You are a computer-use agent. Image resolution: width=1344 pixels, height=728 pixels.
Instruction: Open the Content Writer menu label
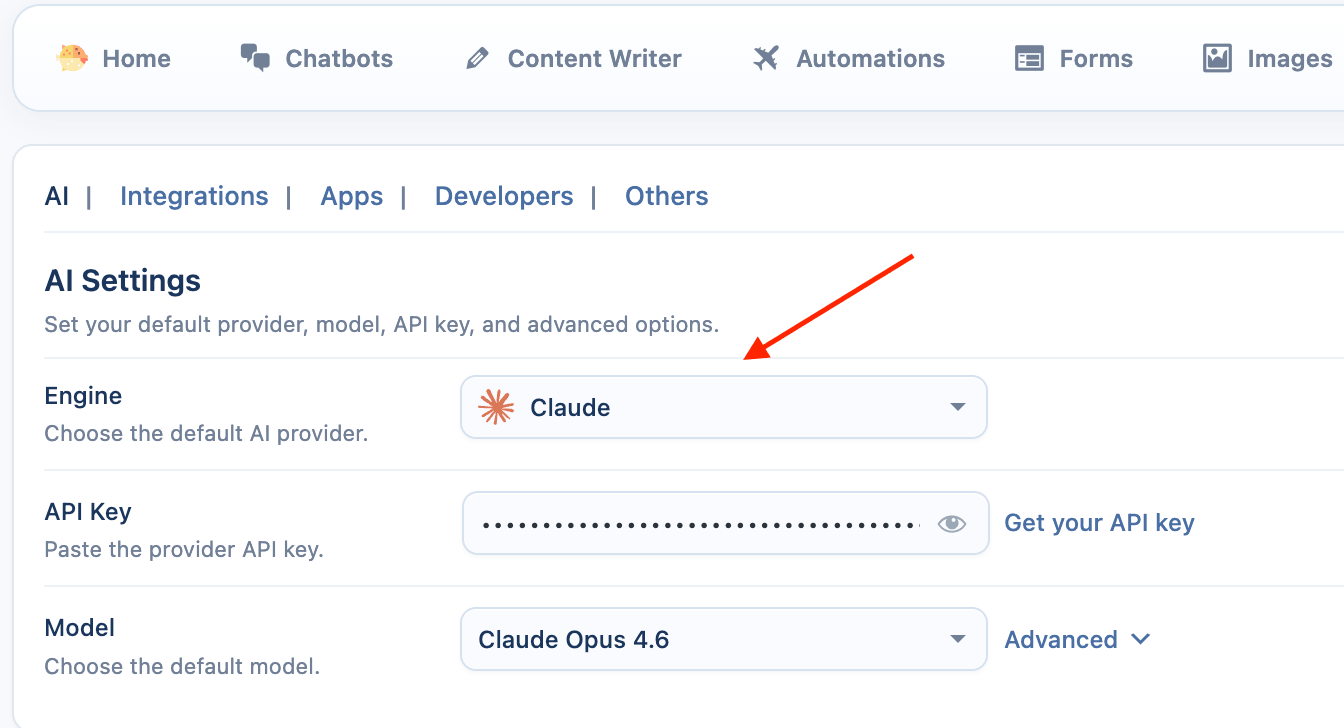coord(594,59)
